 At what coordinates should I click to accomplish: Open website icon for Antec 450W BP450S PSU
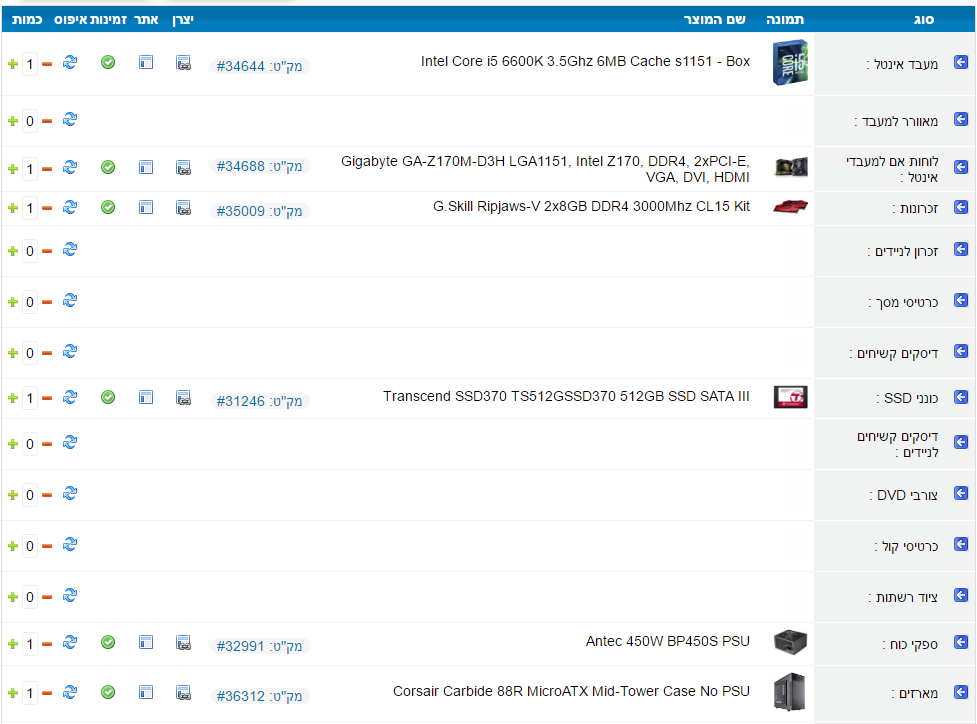point(146,642)
